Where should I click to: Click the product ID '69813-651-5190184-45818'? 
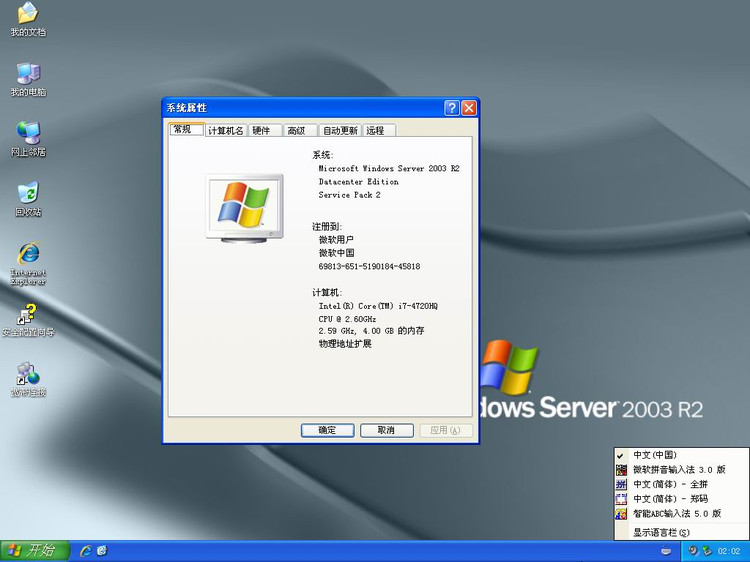point(369,266)
